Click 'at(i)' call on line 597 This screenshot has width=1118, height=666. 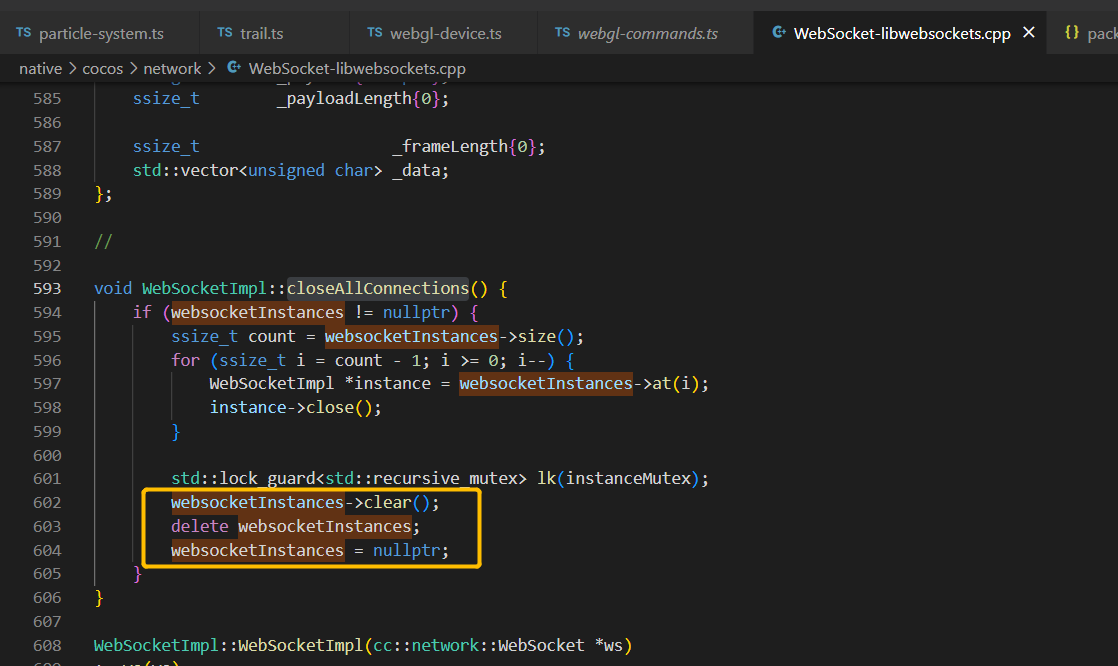(x=676, y=384)
